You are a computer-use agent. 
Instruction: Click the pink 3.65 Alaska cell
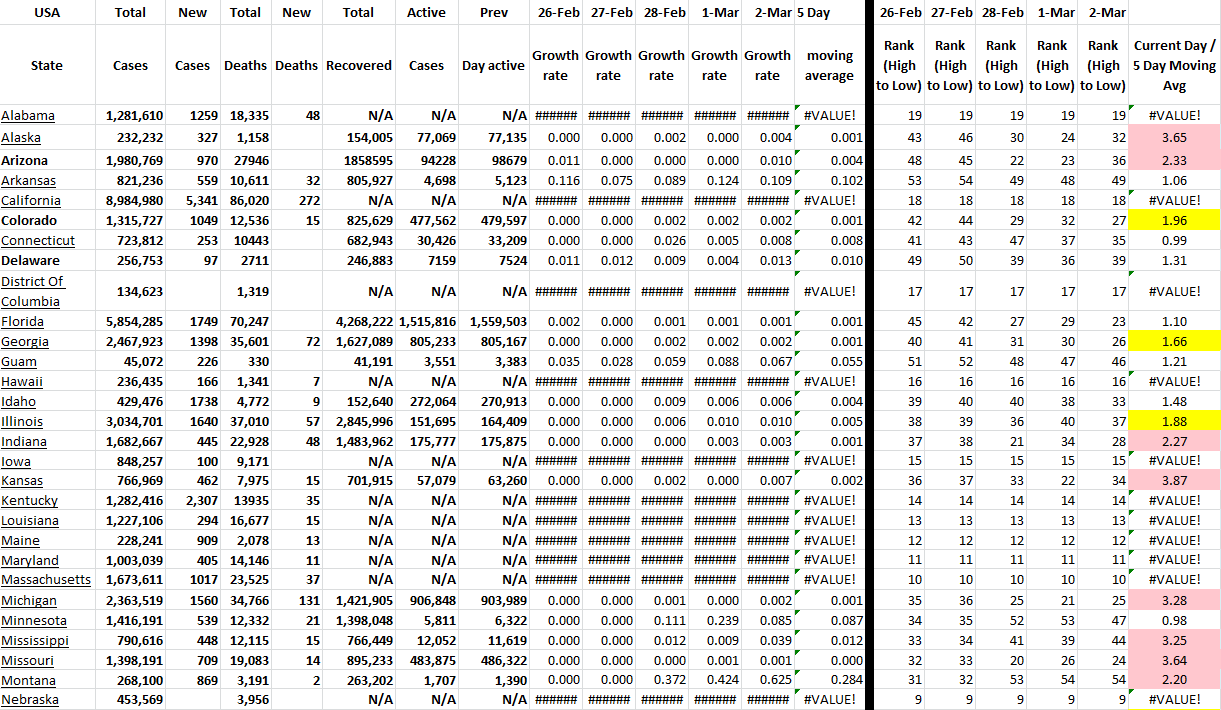1174,137
